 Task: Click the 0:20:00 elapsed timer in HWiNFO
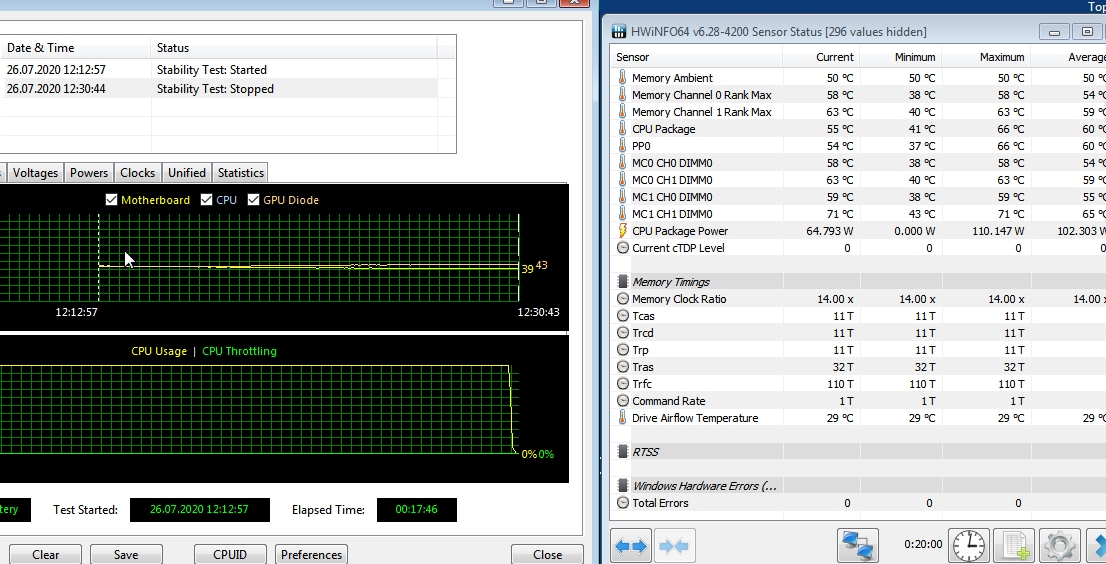923,544
